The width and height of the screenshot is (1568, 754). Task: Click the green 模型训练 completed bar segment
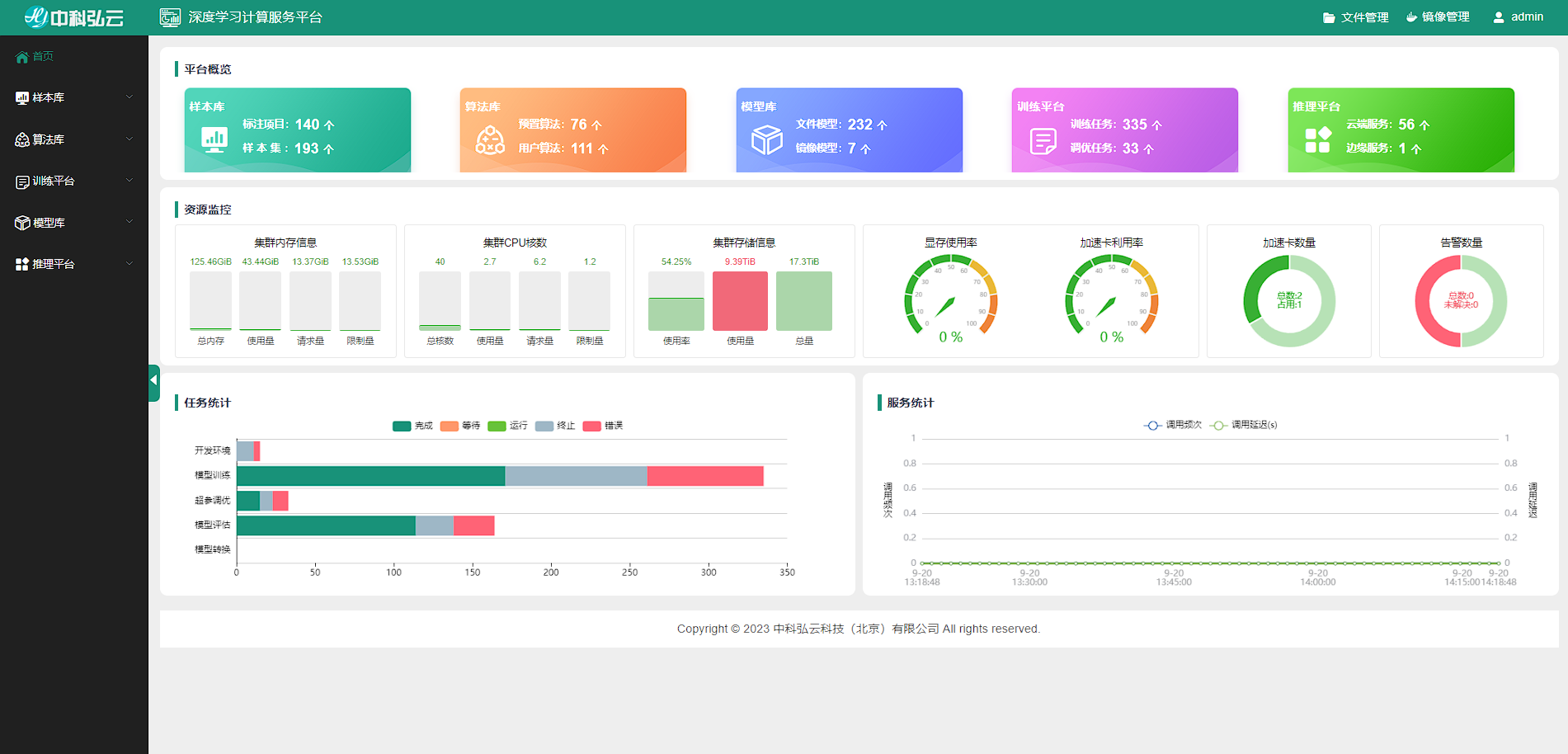pos(370,476)
